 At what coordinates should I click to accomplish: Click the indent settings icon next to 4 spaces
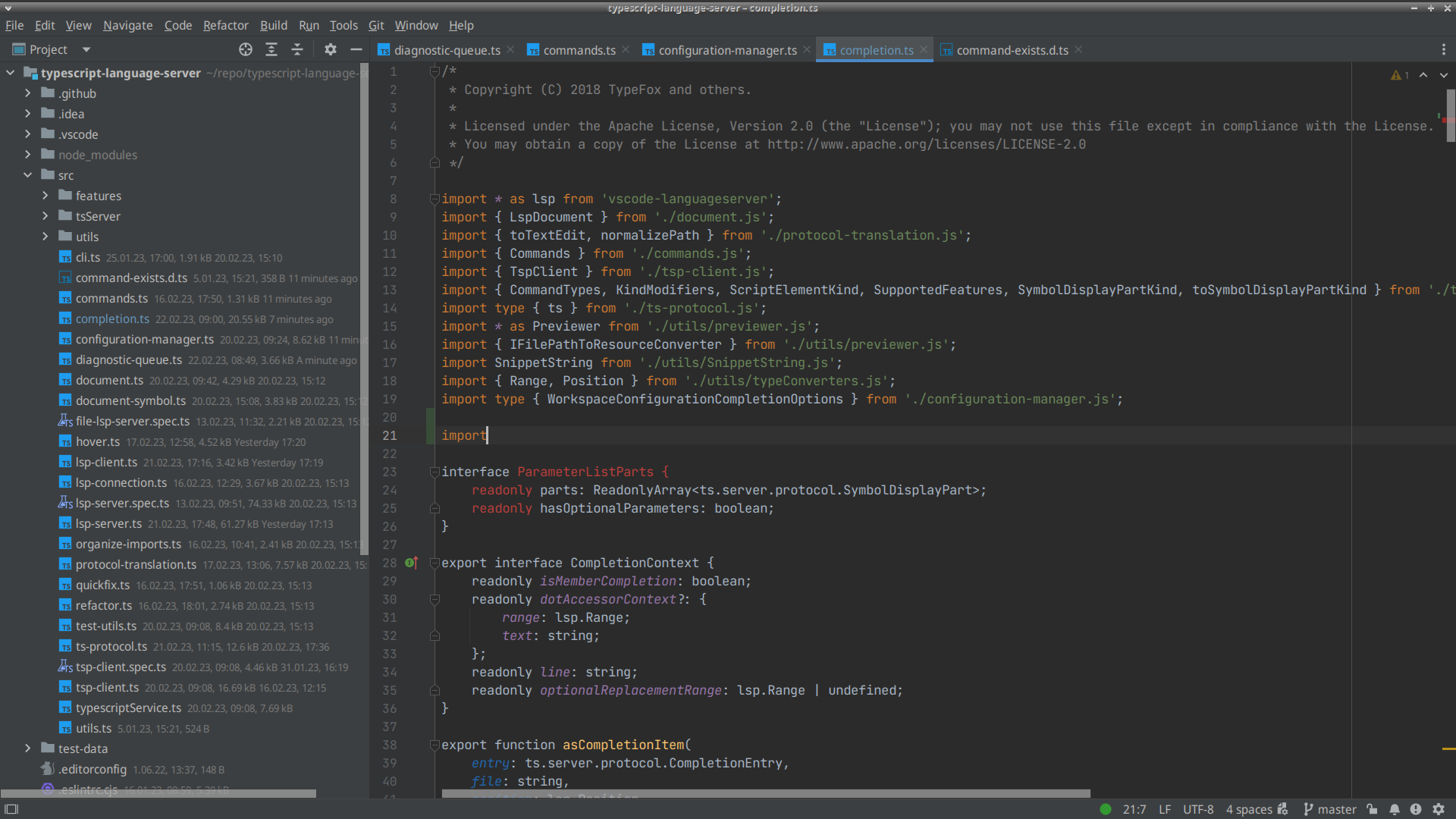pyautogui.click(x=1282, y=809)
